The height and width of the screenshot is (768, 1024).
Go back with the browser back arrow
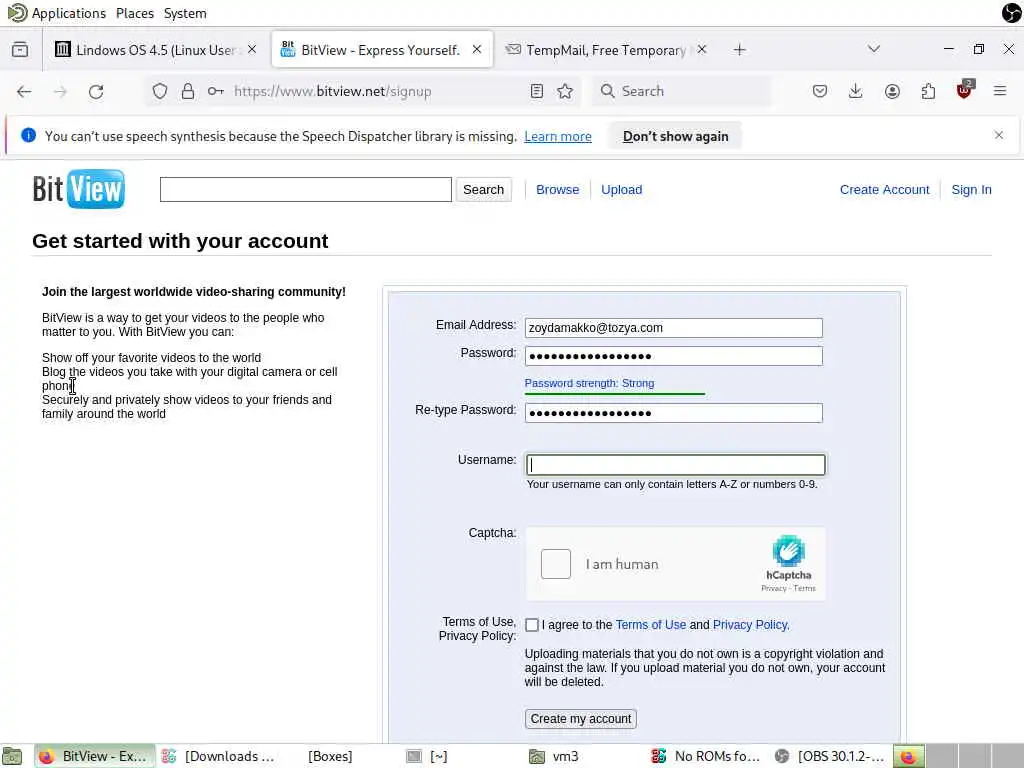click(x=24, y=91)
